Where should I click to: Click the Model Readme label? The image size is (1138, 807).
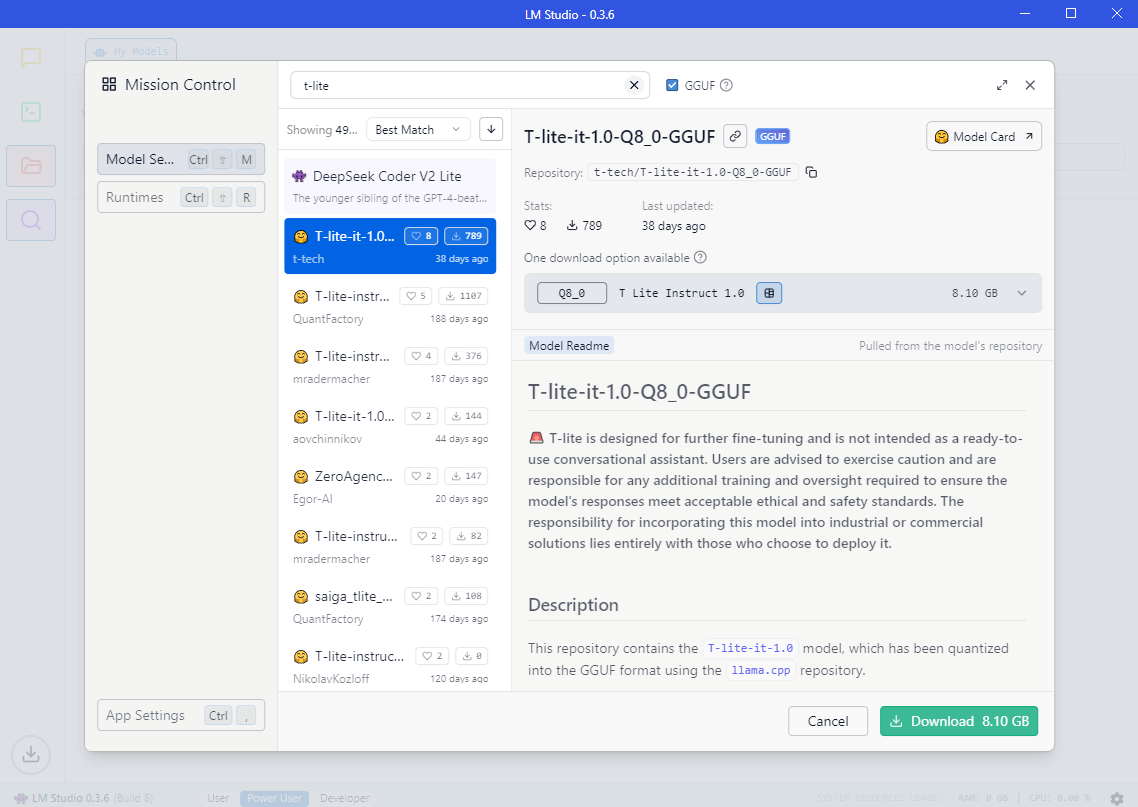[x=569, y=345]
